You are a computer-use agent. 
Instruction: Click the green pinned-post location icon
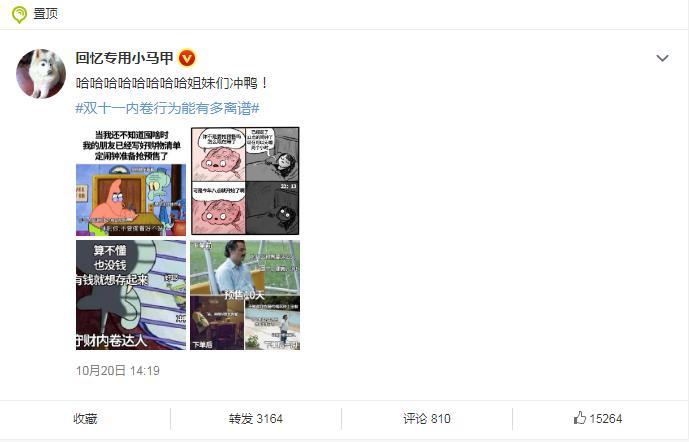click(x=19, y=14)
